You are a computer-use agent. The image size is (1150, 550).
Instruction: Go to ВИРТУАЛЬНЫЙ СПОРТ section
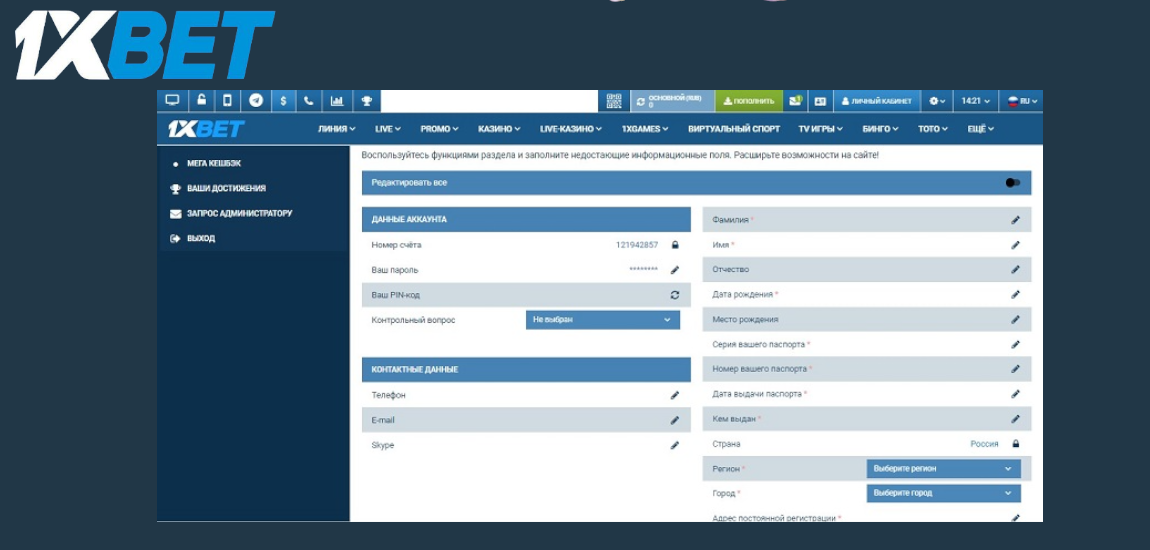coord(734,129)
